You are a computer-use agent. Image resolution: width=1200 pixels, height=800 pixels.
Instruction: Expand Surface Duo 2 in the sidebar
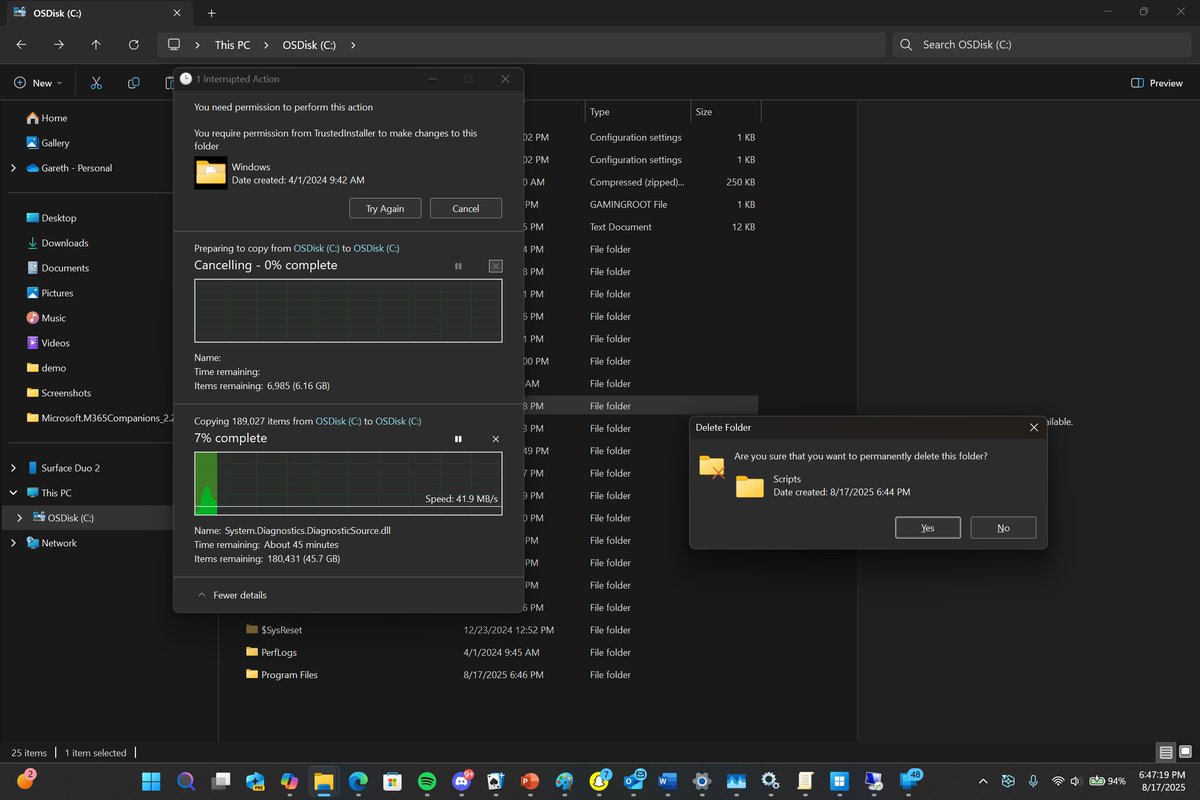pyautogui.click(x=13, y=468)
